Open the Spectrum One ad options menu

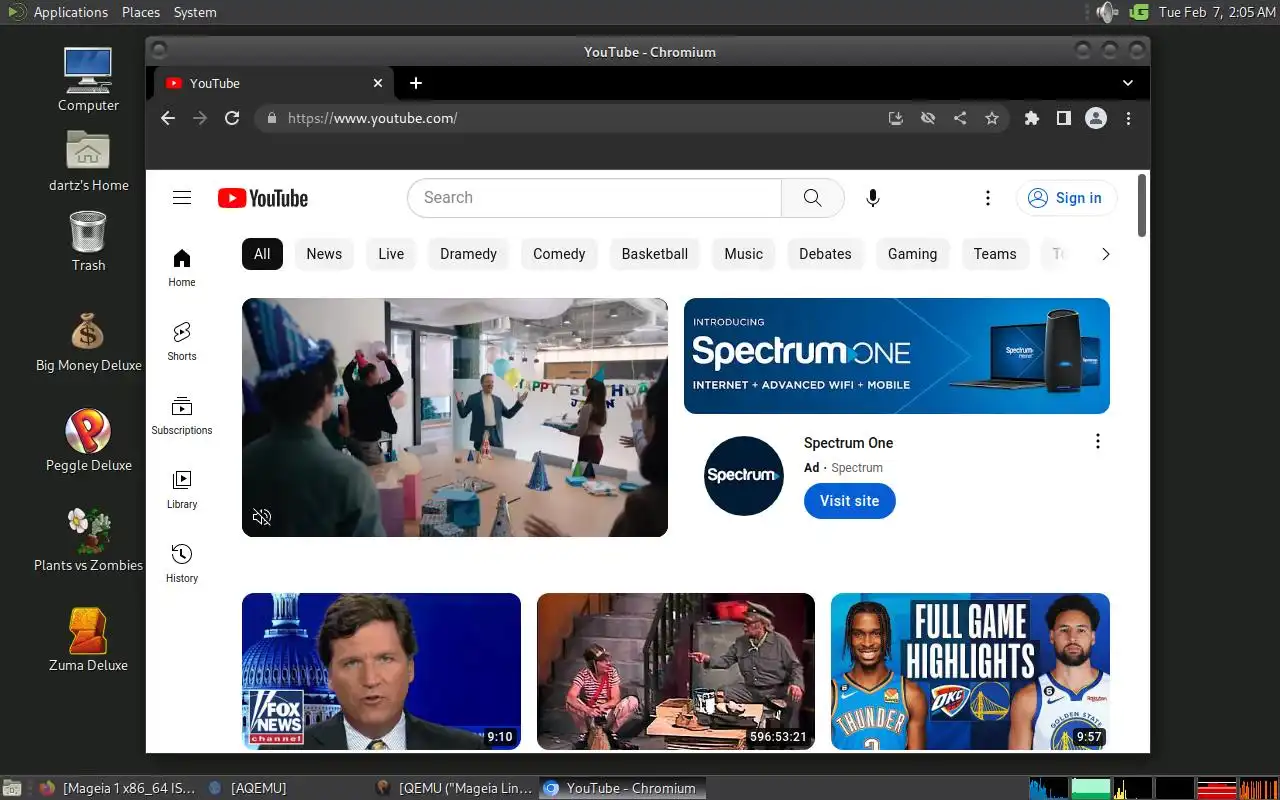[x=1098, y=441]
